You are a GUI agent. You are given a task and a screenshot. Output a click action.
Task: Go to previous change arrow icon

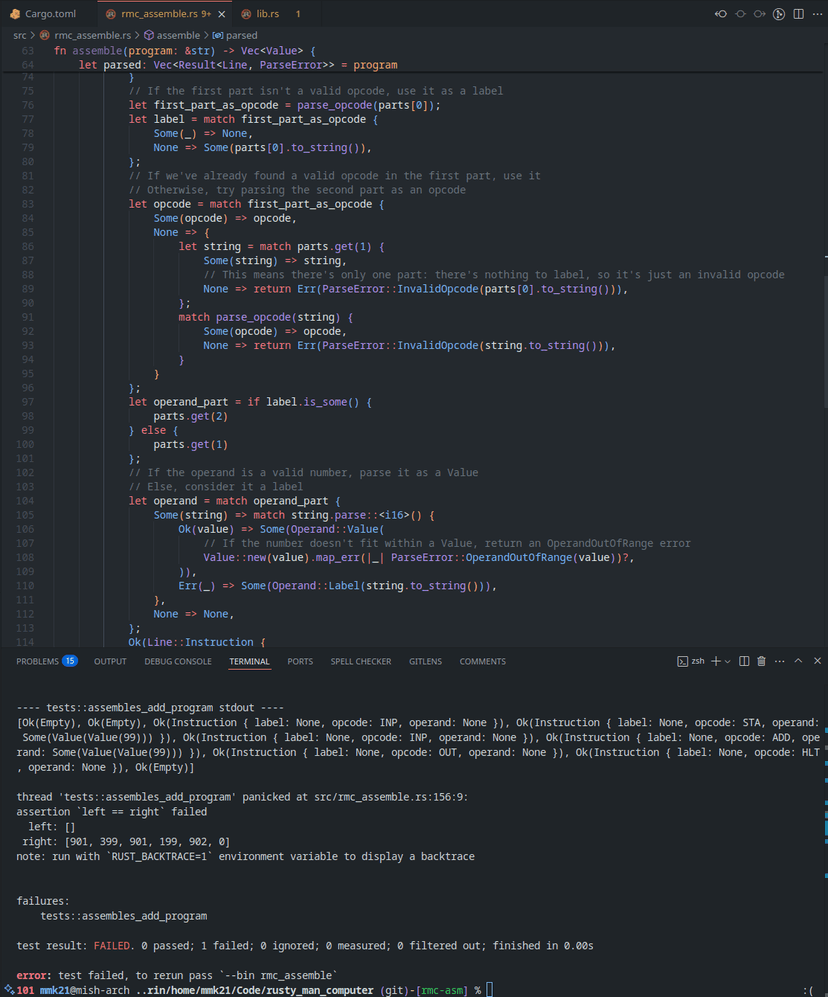coord(720,14)
